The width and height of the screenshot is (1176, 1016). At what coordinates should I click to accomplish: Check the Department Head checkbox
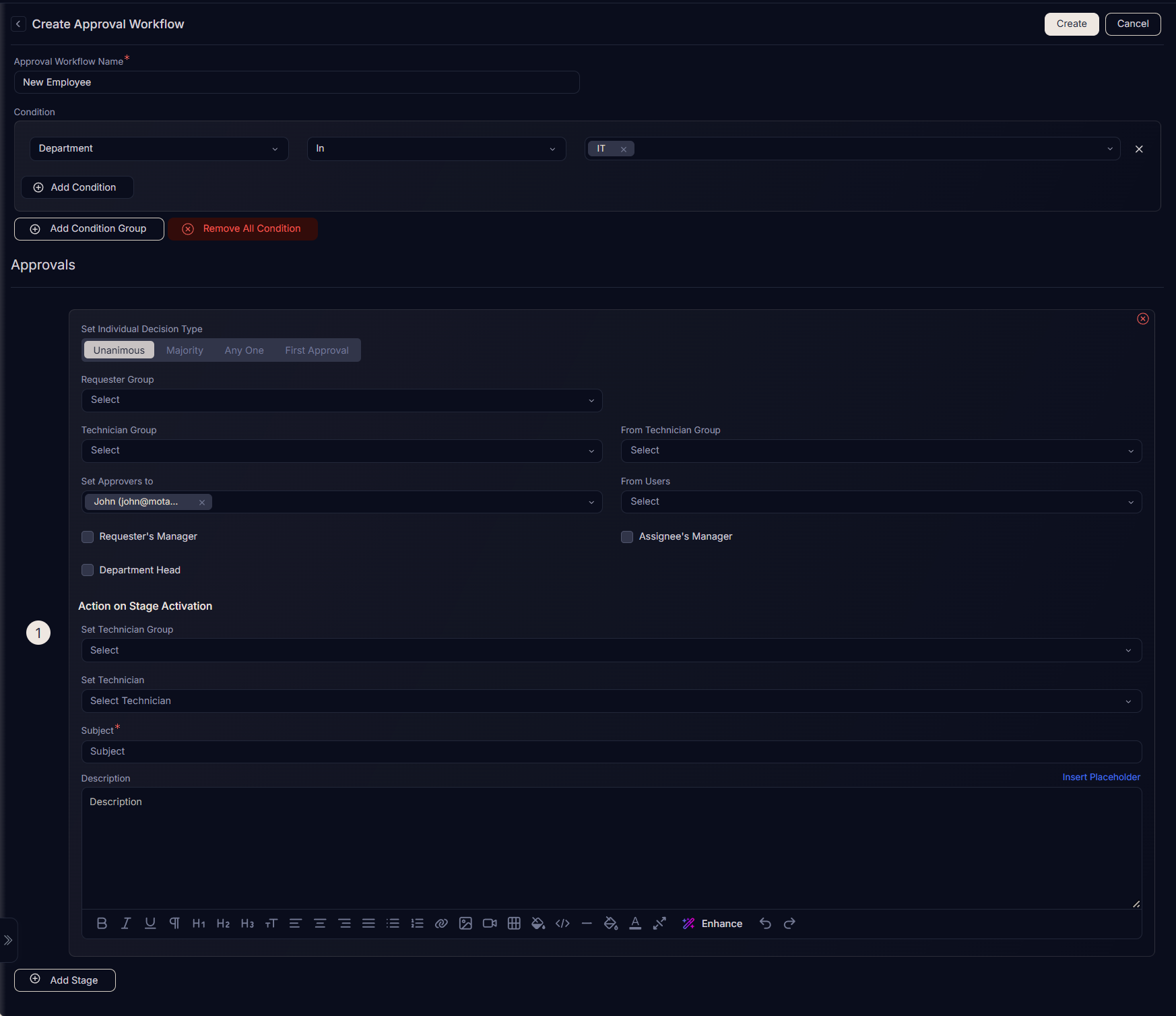[x=88, y=571]
